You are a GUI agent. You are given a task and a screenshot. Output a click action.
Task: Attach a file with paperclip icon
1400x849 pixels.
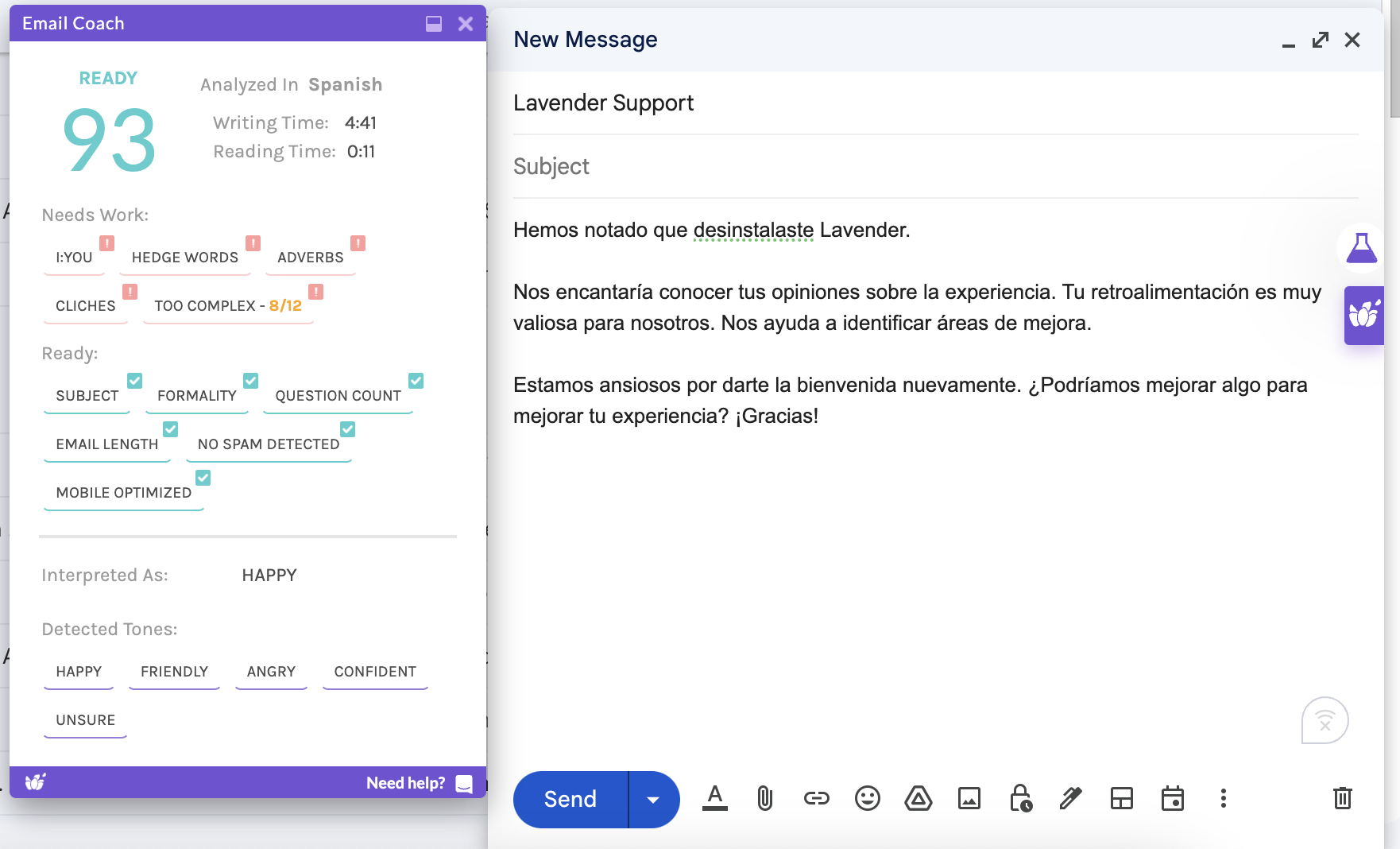point(764,798)
